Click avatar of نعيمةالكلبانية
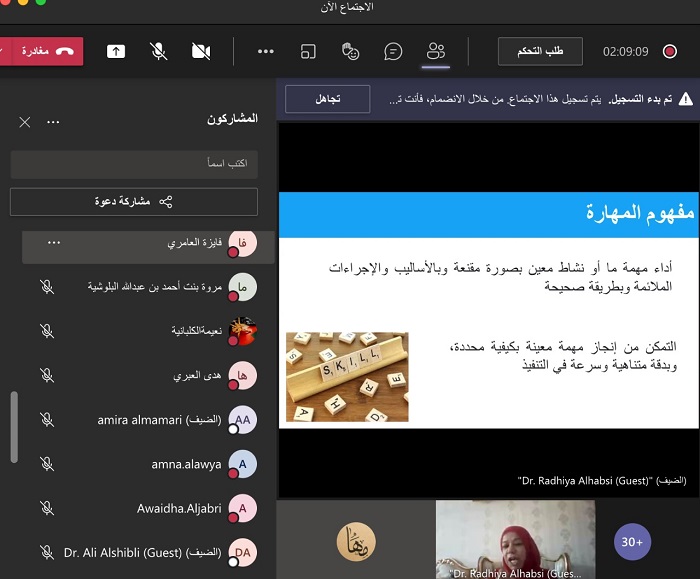The height and width of the screenshot is (579, 700). click(x=242, y=331)
